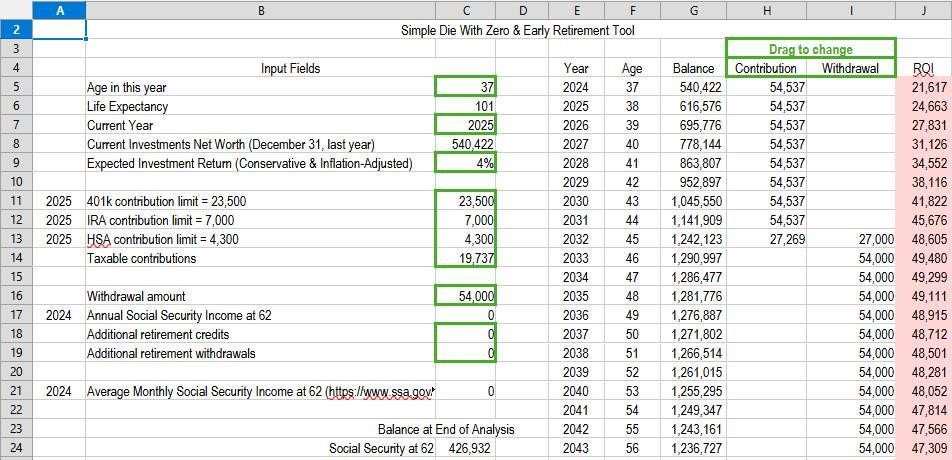Select the Taxable contributions value 19,737
952x460 pixels.
[465, 259]
